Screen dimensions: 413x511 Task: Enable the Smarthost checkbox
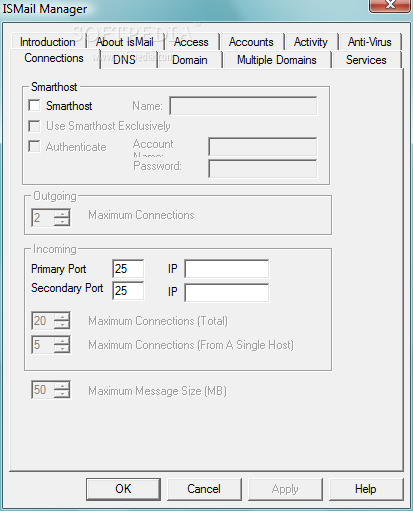(34, 106)
